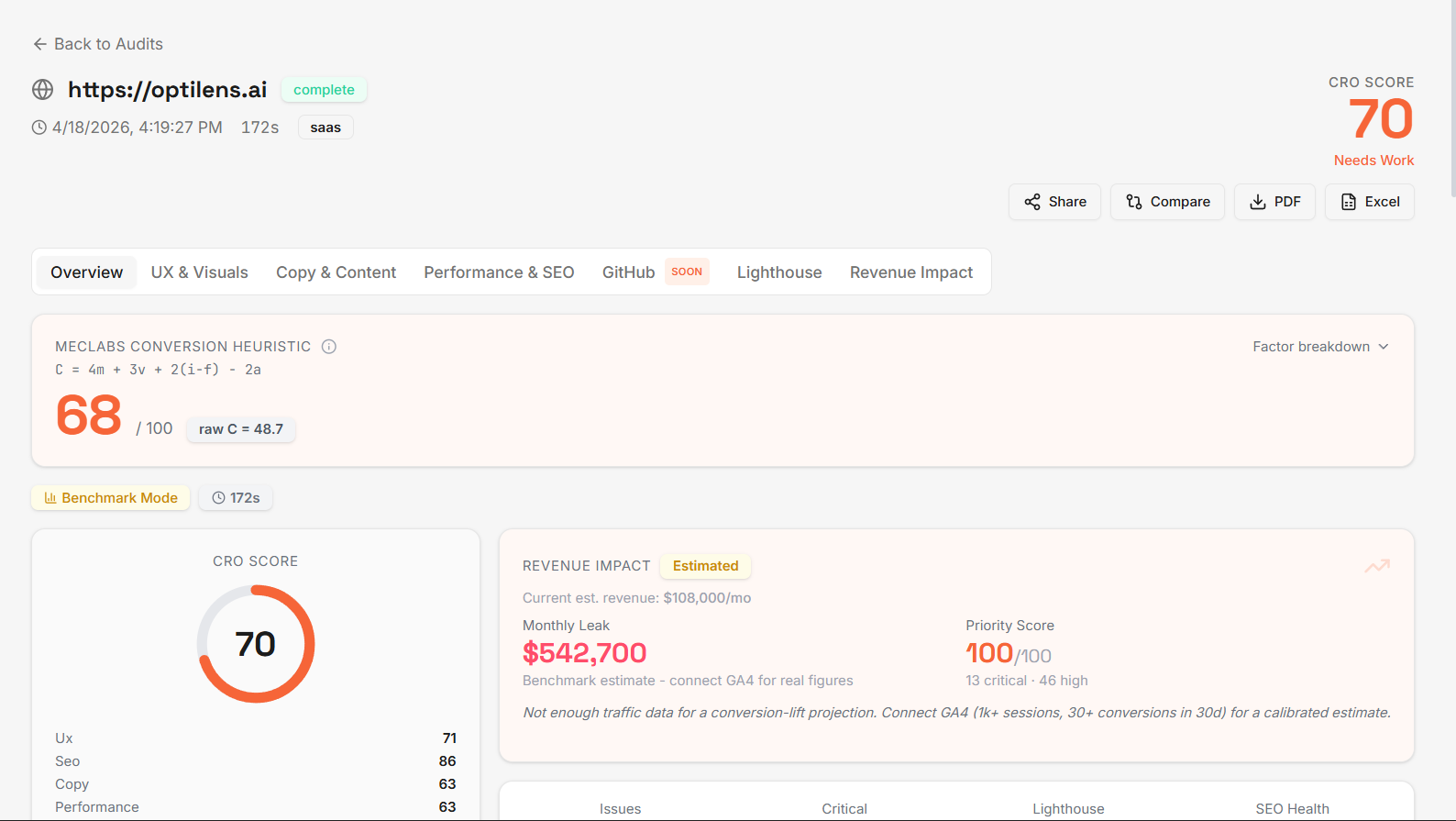
Task: Click the vertical page scrollbar
Action: [x=1452, y=98]
